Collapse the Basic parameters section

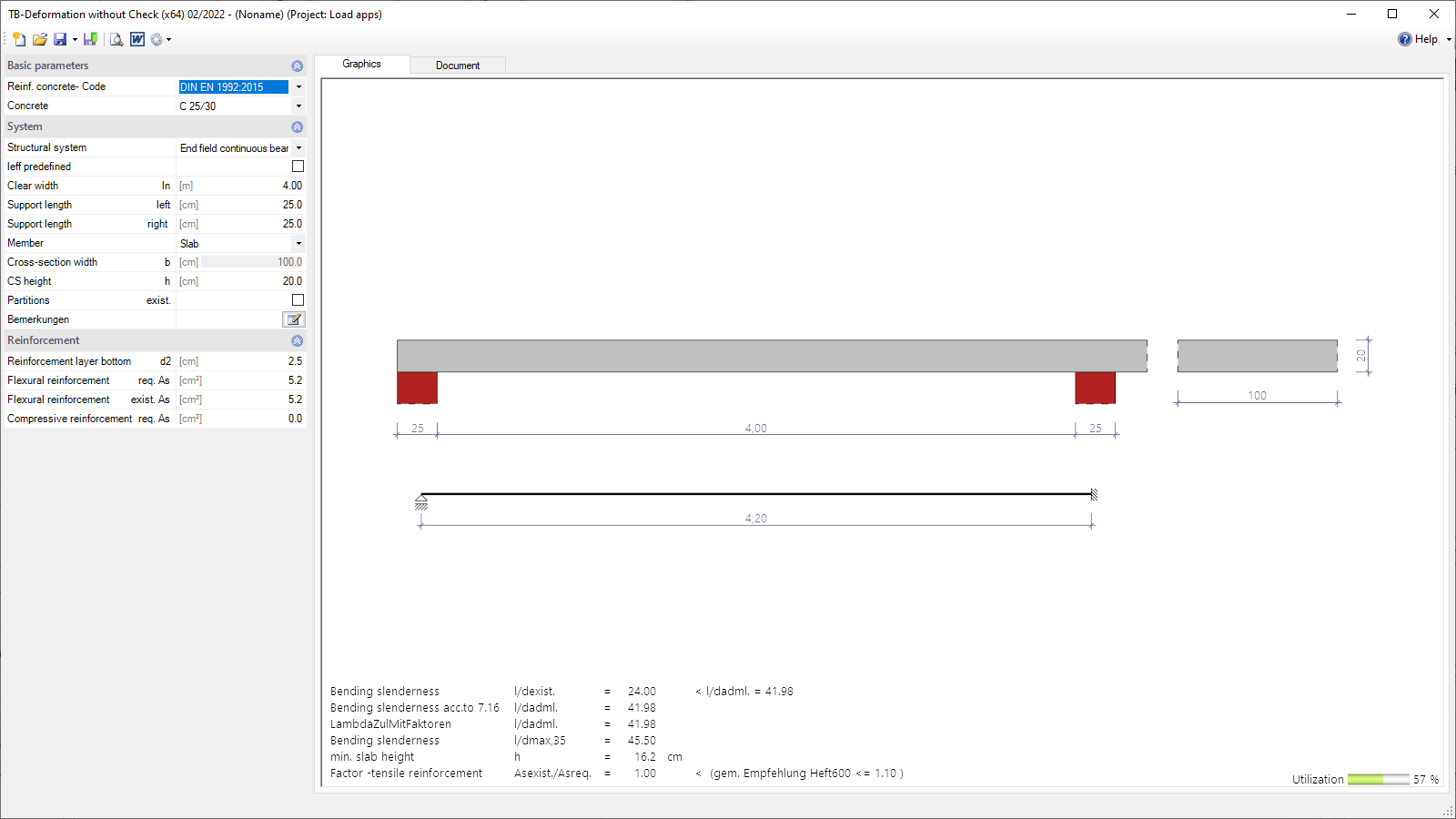297,66
